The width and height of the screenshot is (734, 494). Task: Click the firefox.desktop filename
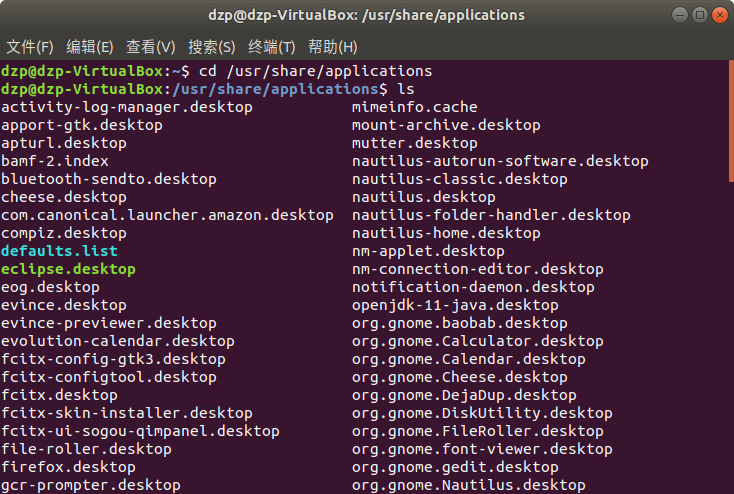[68, 467]
